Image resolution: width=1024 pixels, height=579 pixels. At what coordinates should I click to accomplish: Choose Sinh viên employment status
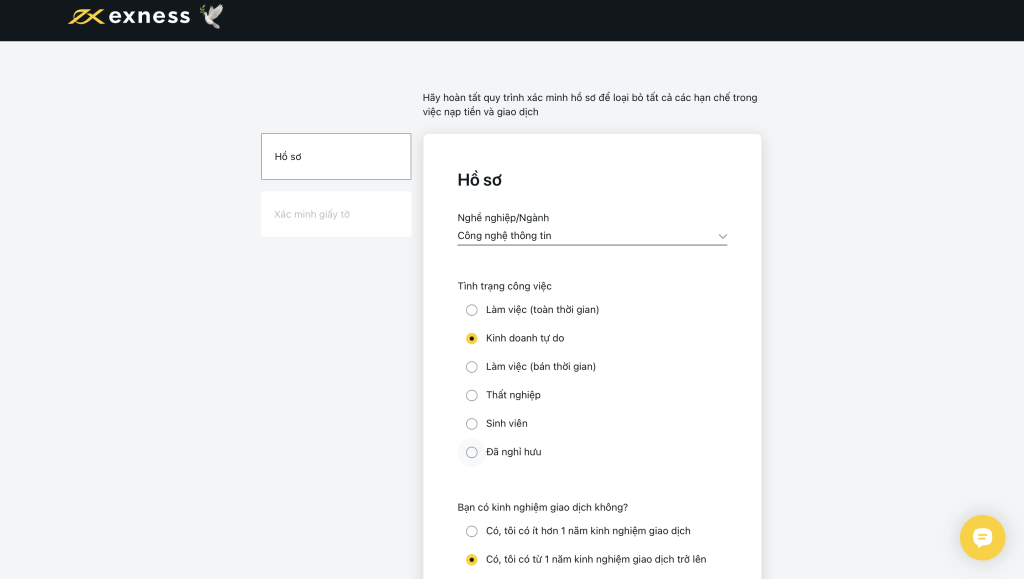pos(472,424)
